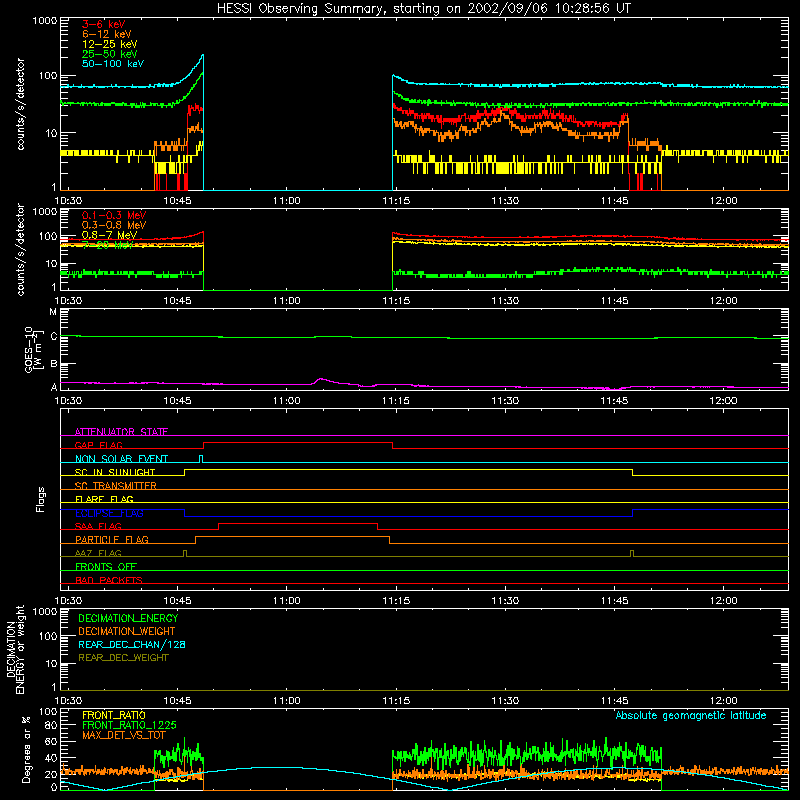The image size is (800, 800).
Task: Select the FRONTS_OFF flag label
Action: pos(106,566)
